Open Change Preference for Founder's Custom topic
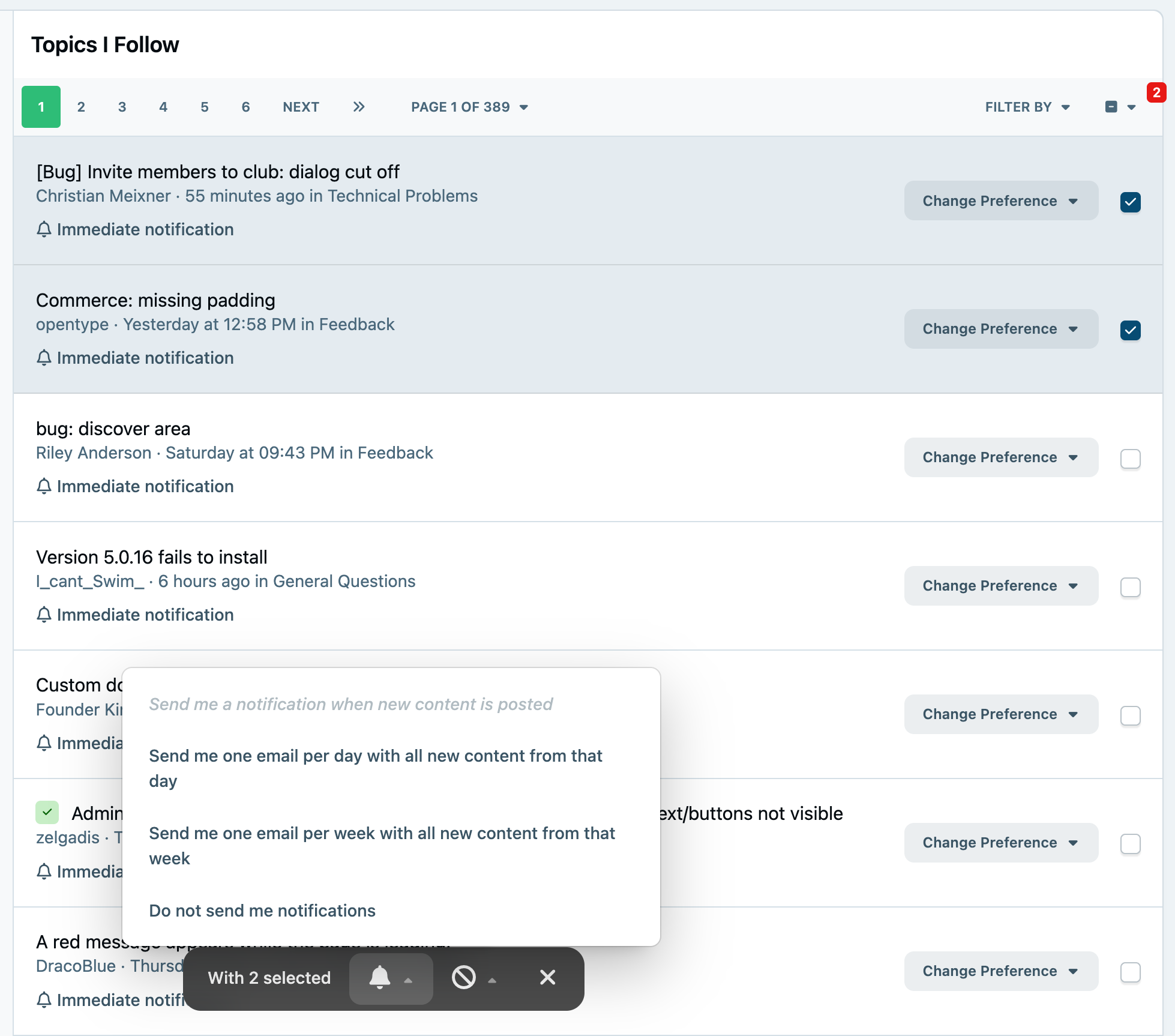 pos(1001,714)
